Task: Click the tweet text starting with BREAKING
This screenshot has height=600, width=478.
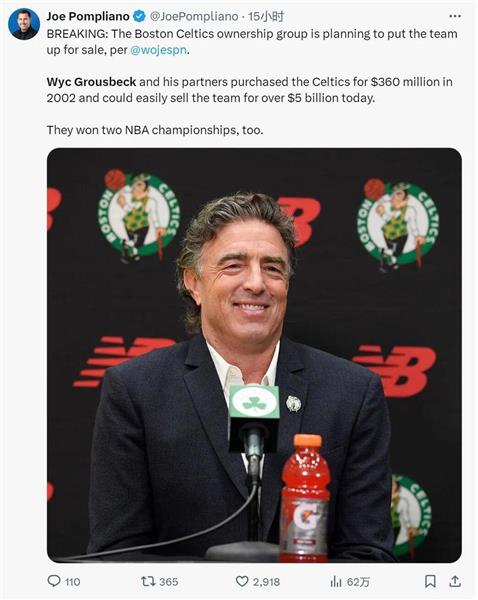Action: [x=252, y=42]
